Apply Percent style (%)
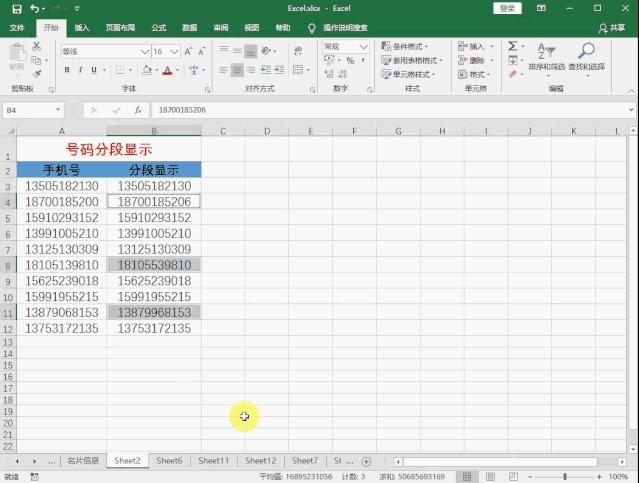The image size is (639, 483). (x=350, y=60)
